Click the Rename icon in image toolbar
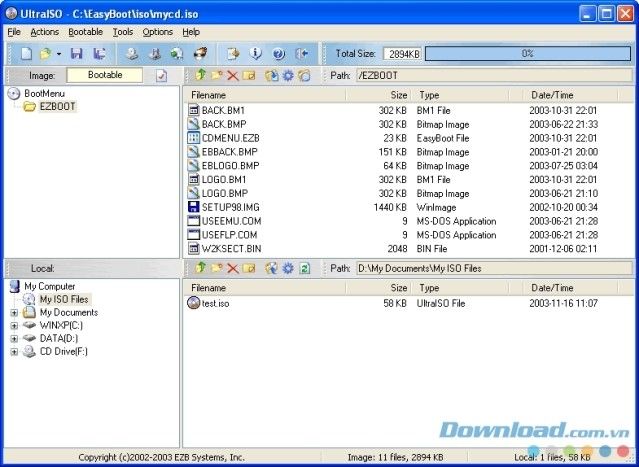639x467 pixels. tap(249, 75)
